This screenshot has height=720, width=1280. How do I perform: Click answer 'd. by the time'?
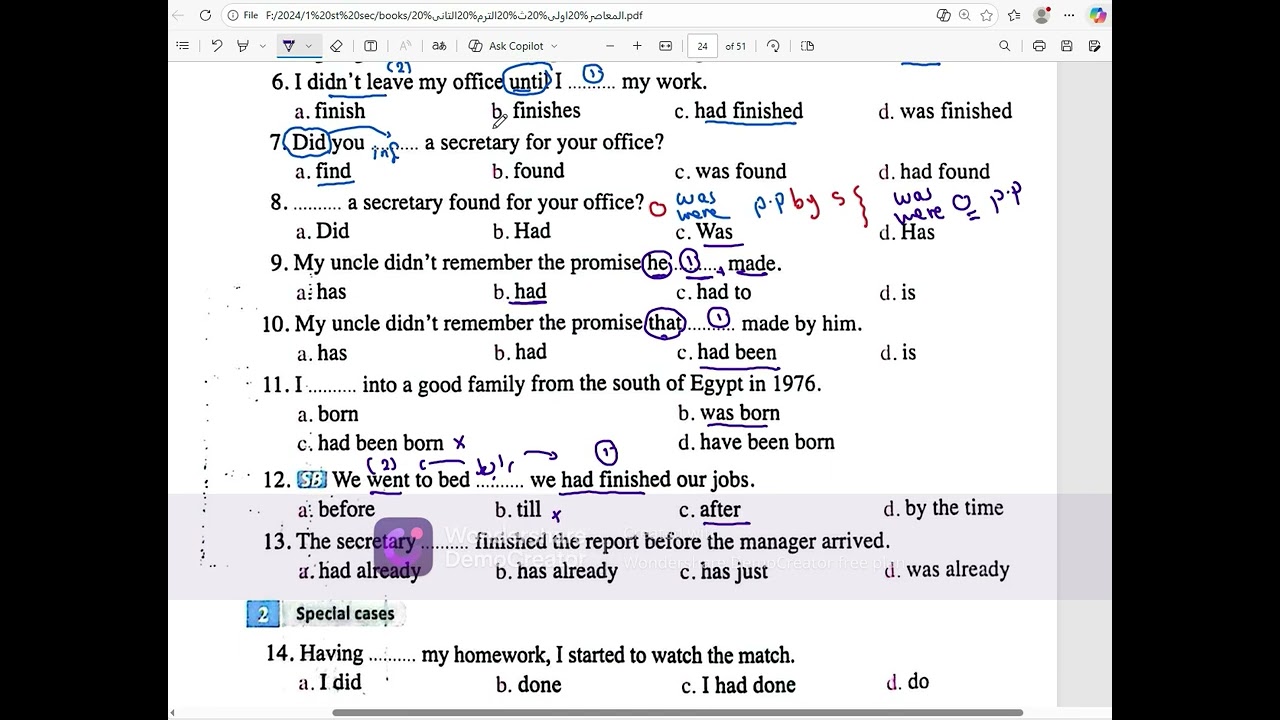943,509
